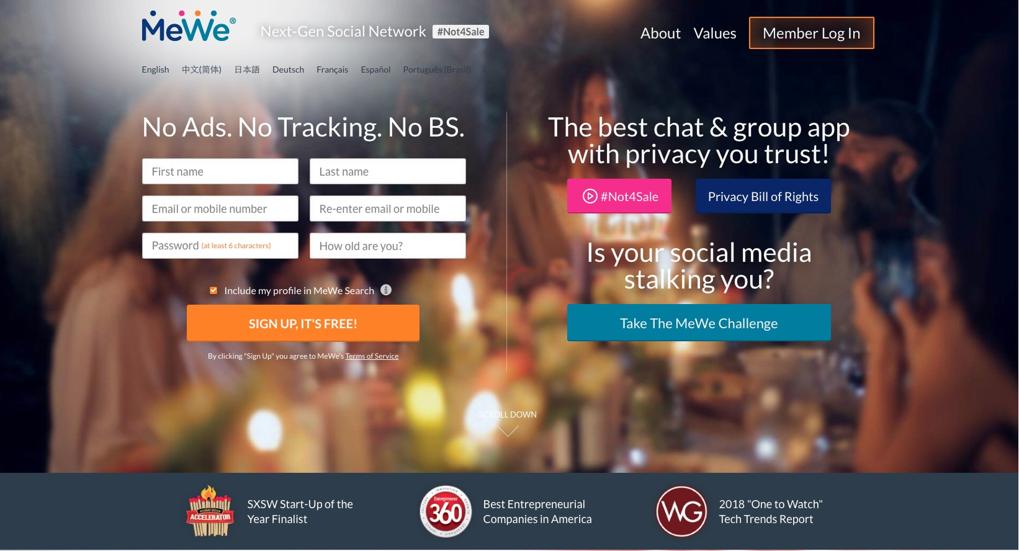This screenshot has height=551, width=1019.
Task: Click the Member Log In button
Action: 812,33
